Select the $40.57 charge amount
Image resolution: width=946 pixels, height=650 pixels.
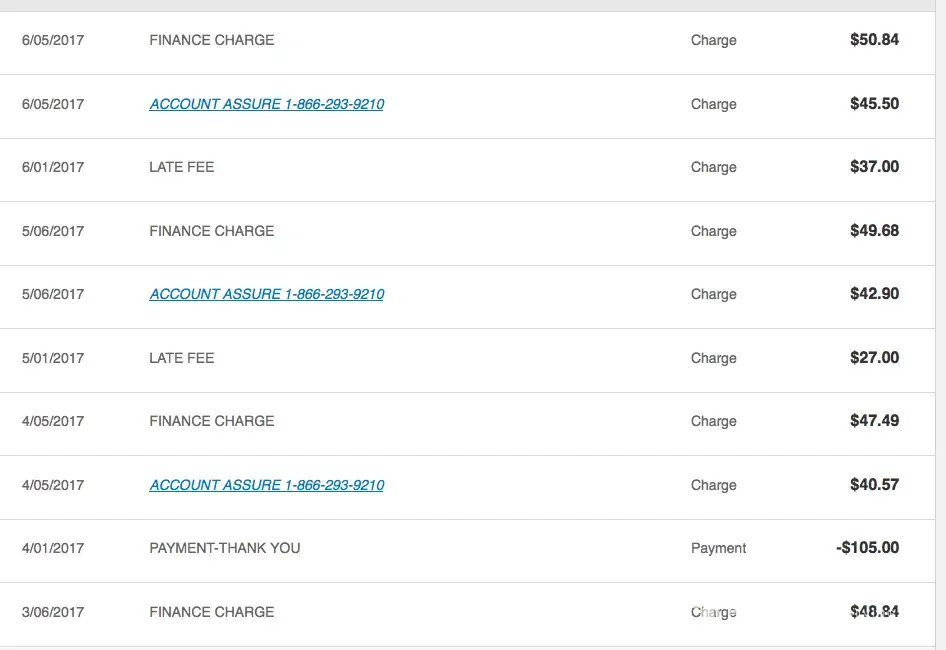[874, 485]
